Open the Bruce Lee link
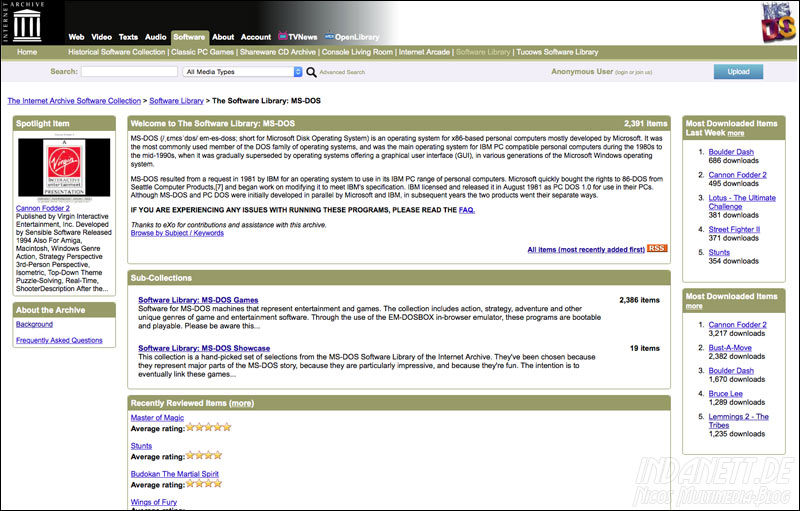This screenshot has width=800, height=511. coord(726,394)
